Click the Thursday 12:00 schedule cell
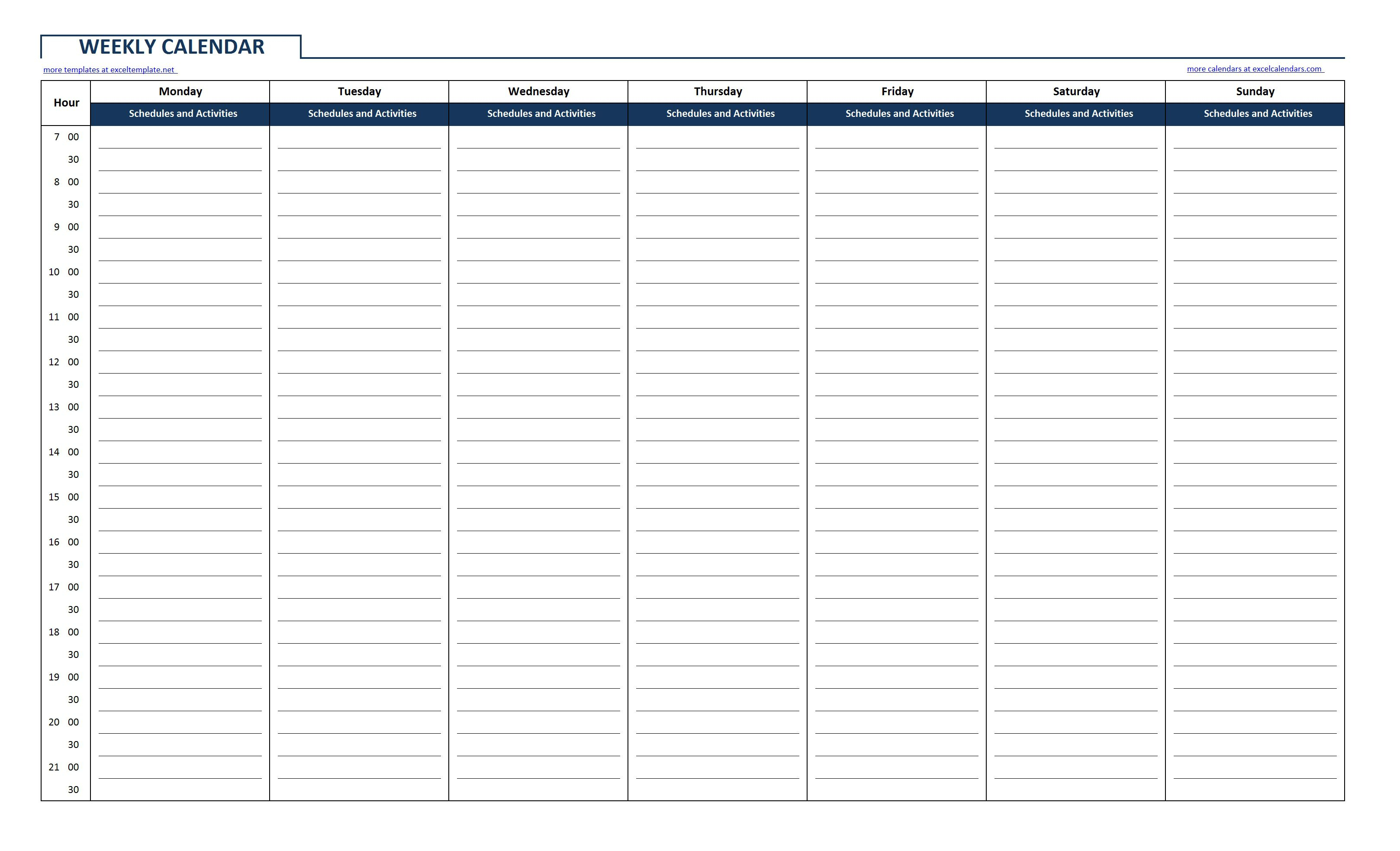Image resolution: width=1400 pixels, height=851 pixels. 720,362
